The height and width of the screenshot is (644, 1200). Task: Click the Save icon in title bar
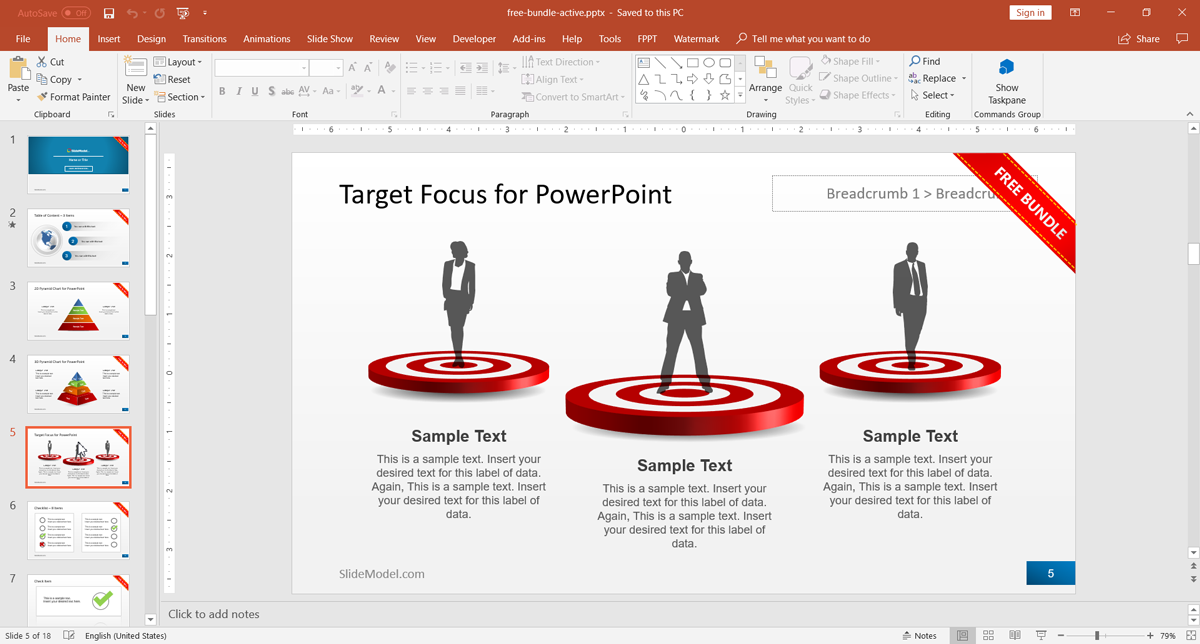[x=109, y=13]
